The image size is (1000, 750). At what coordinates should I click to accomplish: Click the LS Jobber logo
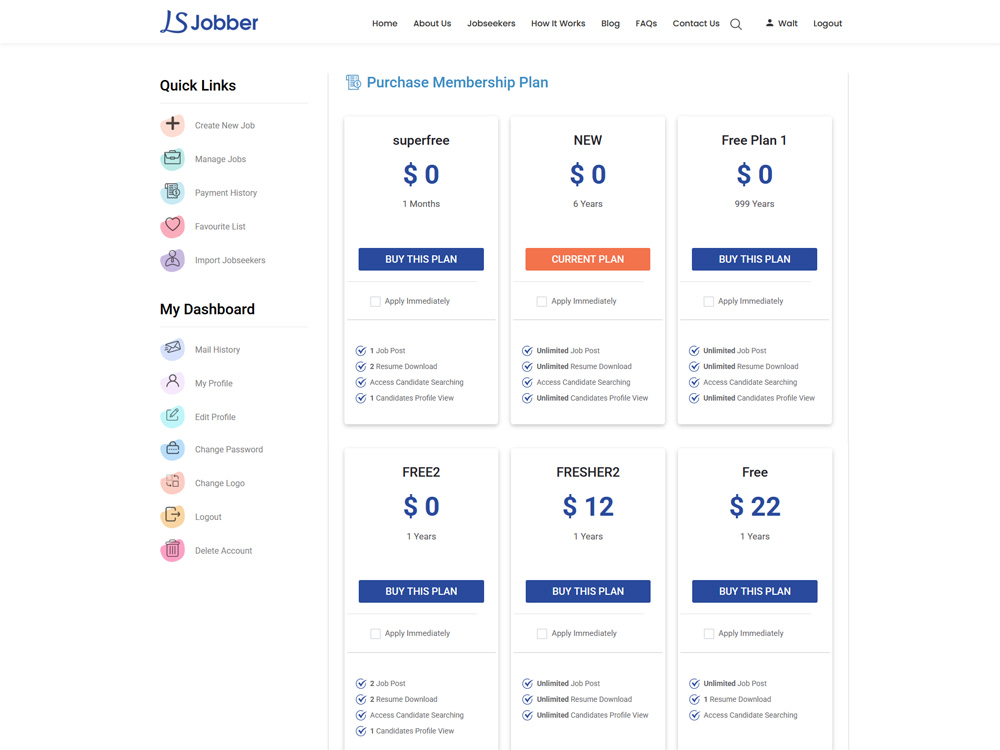pyautogui.click(x=209, y=22)
